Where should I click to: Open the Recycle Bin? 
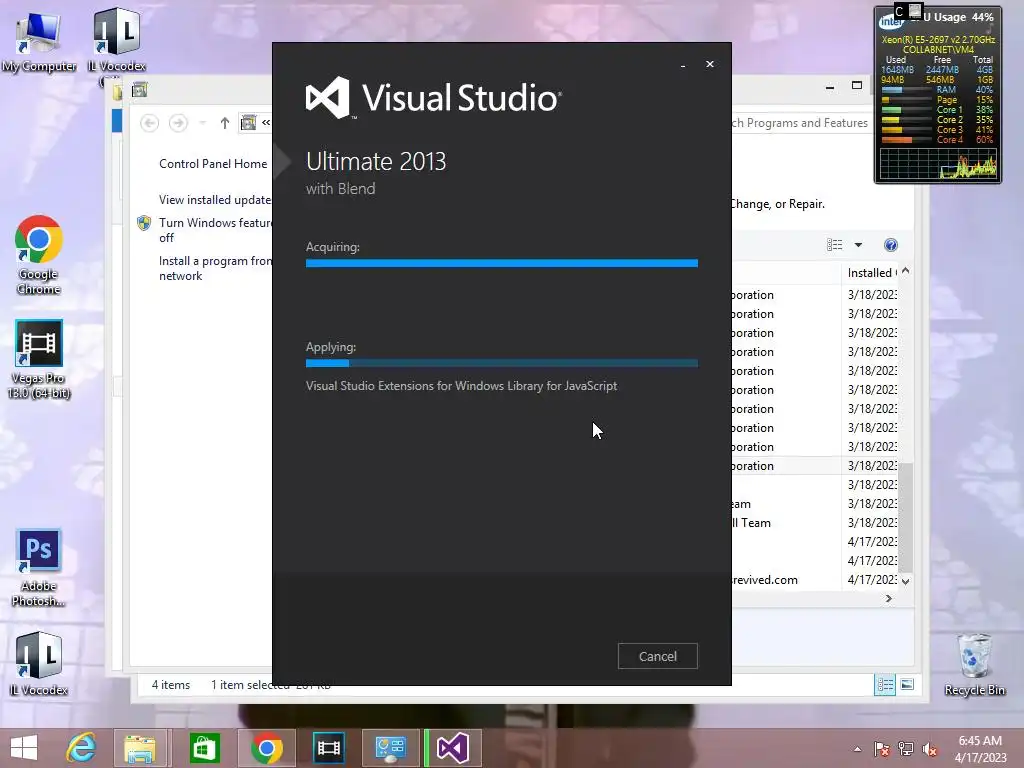point(974,665)
